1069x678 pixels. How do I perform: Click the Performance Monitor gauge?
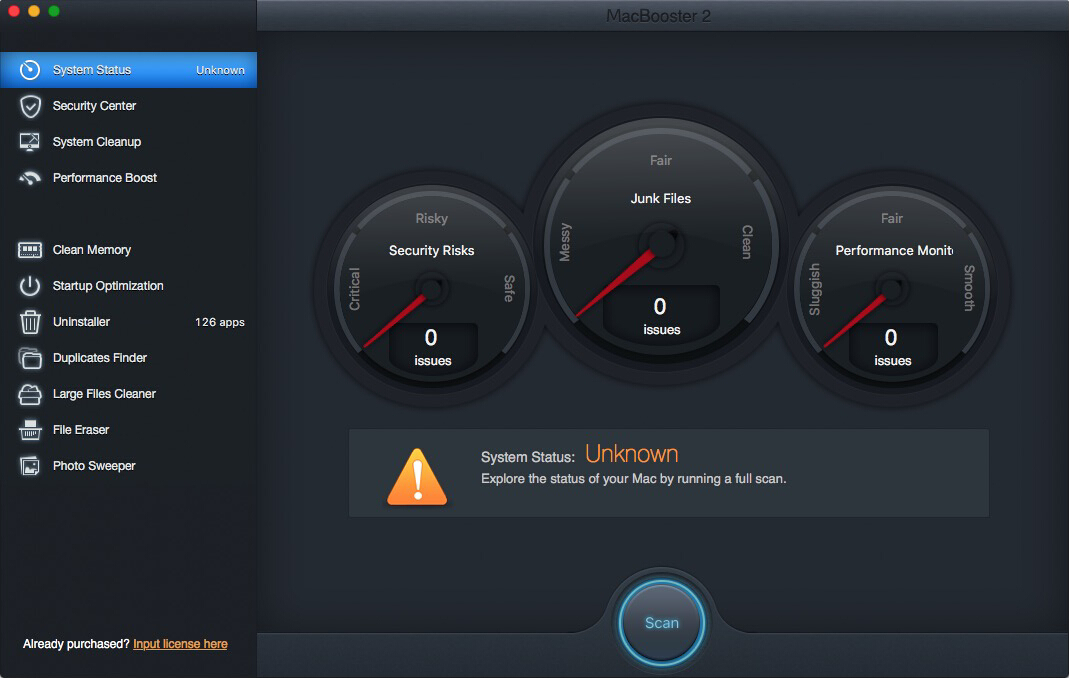[x=891, y=288]
